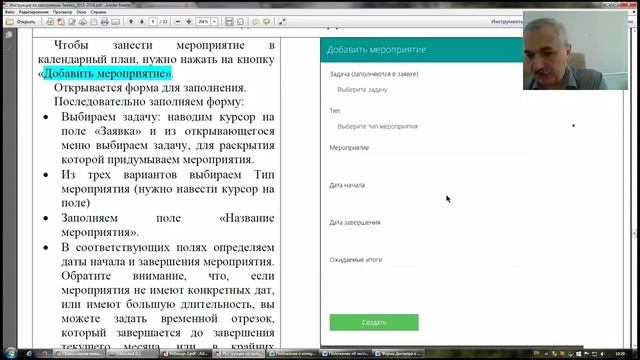Click the fit full page icon
This screenshot has width=640, height=360.
pos(240,22)
